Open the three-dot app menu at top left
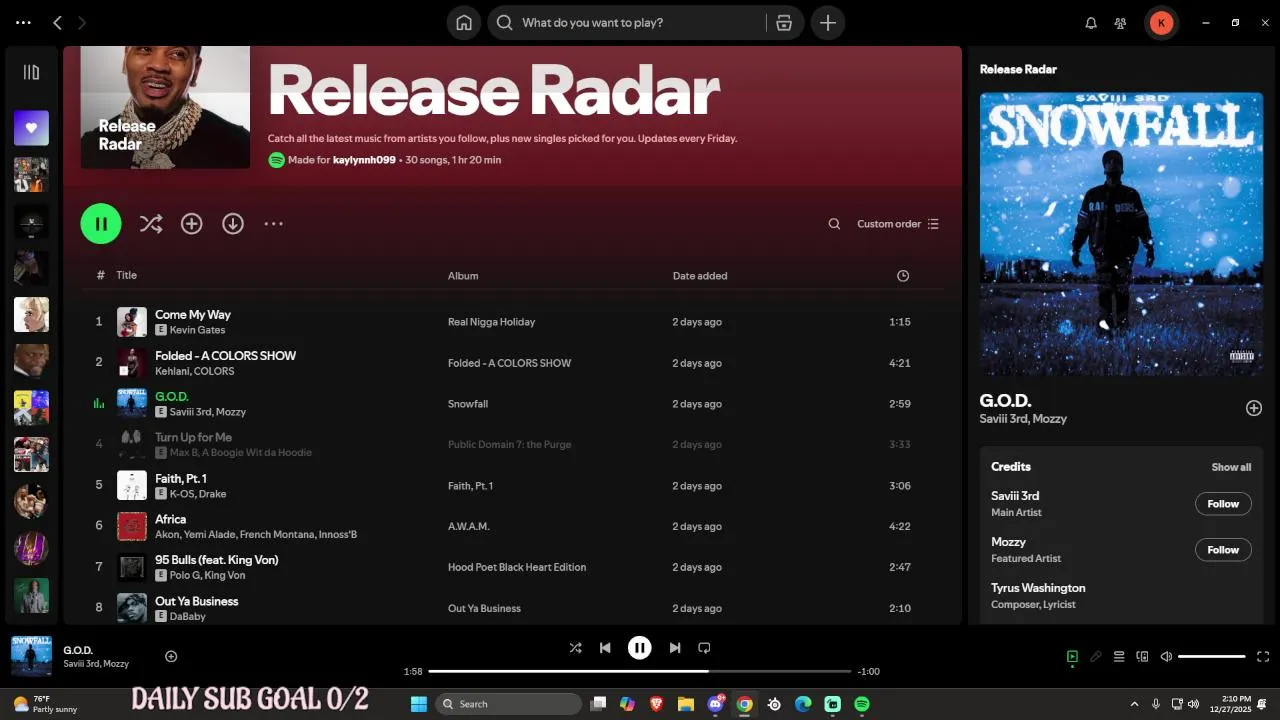Image resolution: width=1280 pixels, height=720 pixels. [23, 22]
